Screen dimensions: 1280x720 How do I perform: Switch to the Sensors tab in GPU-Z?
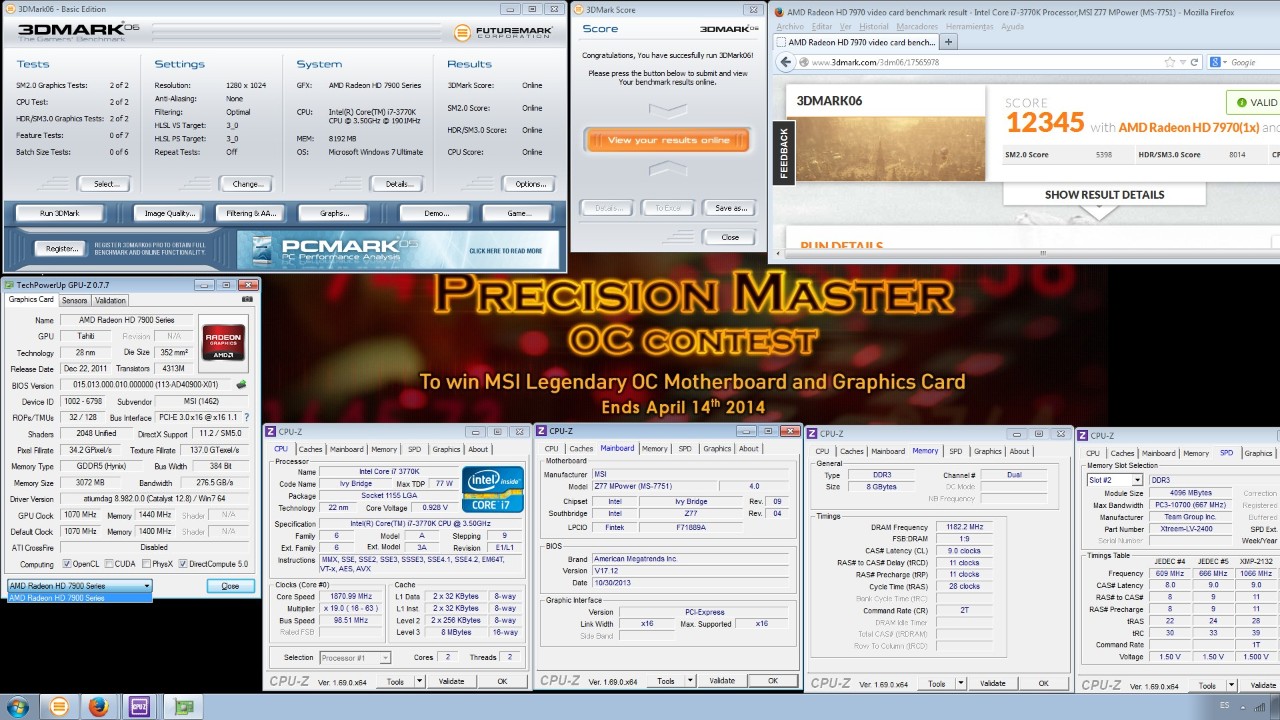75,300
